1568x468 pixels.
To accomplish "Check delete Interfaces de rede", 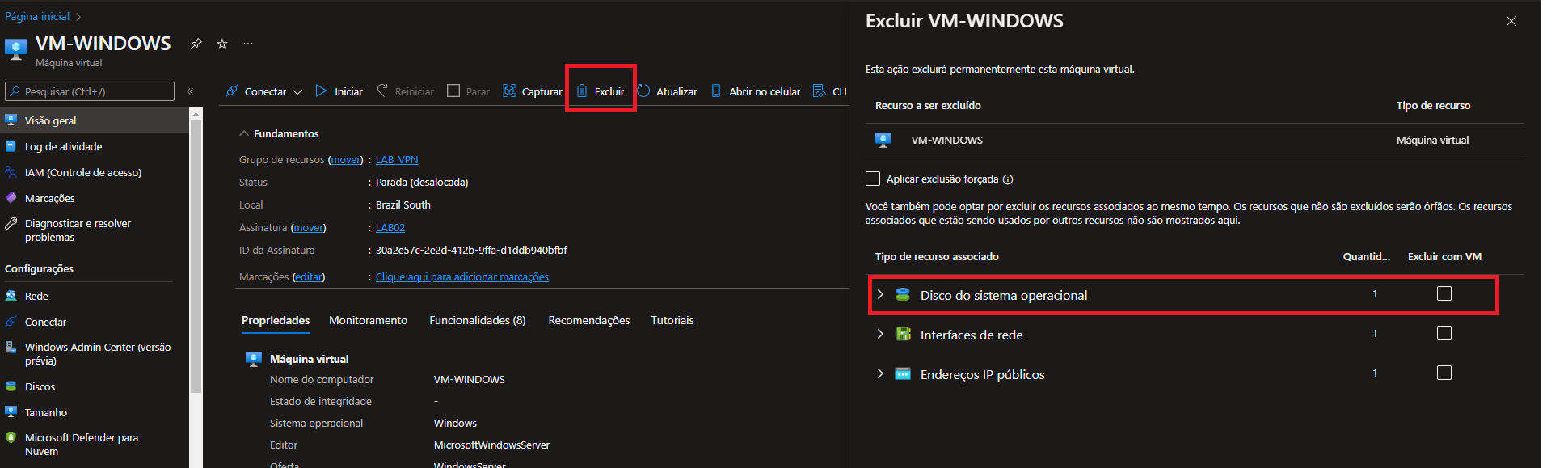I will pyautogui.click(x=1444, y=333).
